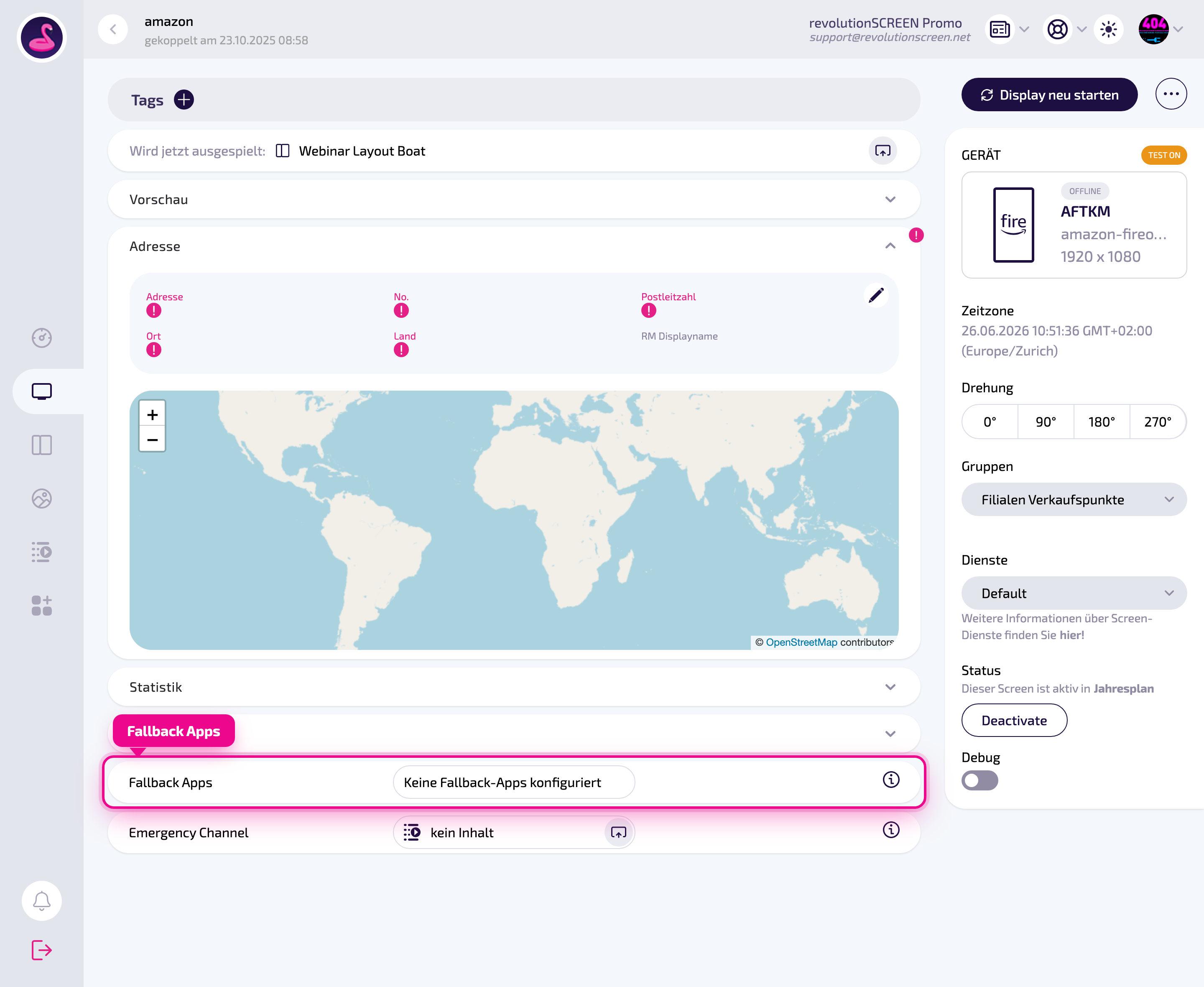Toggle light mode sun icon
Viewport: 1204px width, 987px height.
point(1109,30)
